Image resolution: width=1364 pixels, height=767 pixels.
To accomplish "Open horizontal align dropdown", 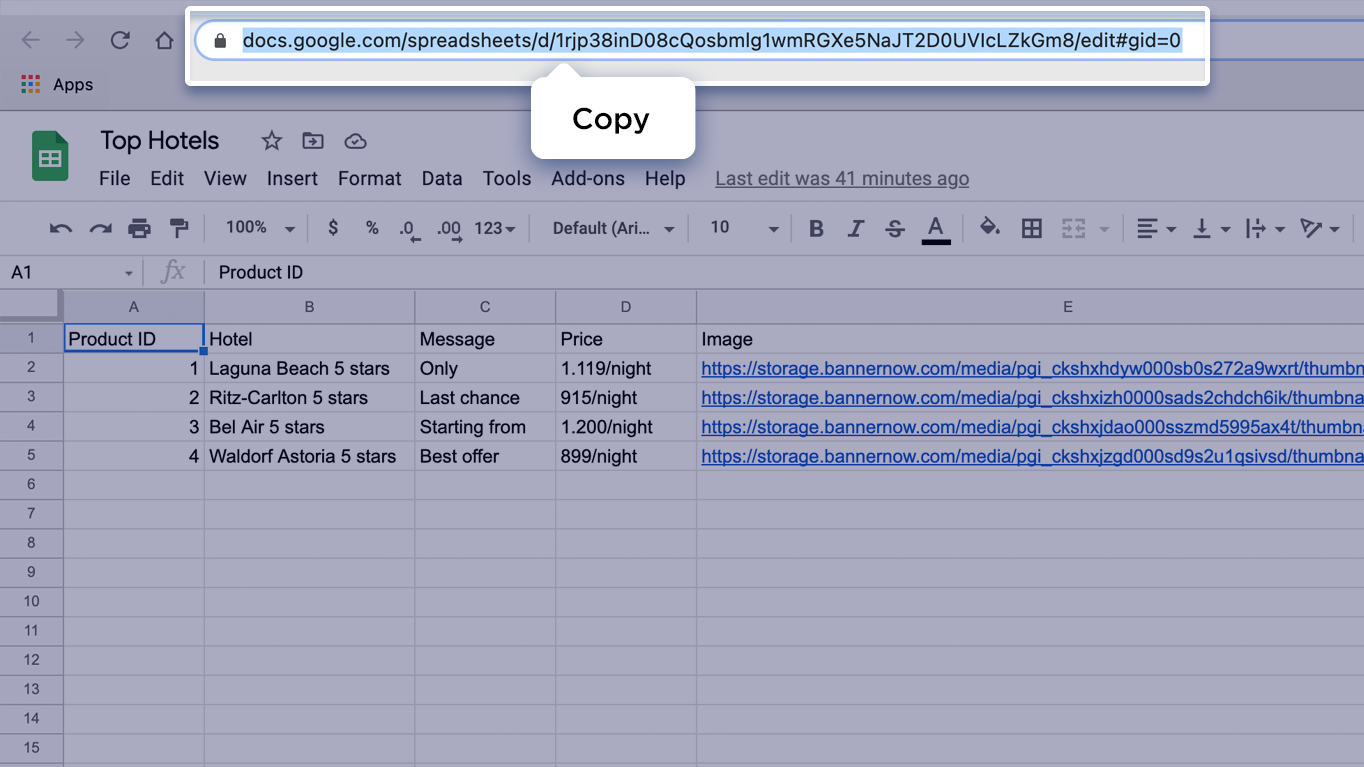I will click(x=1156, y=229).
